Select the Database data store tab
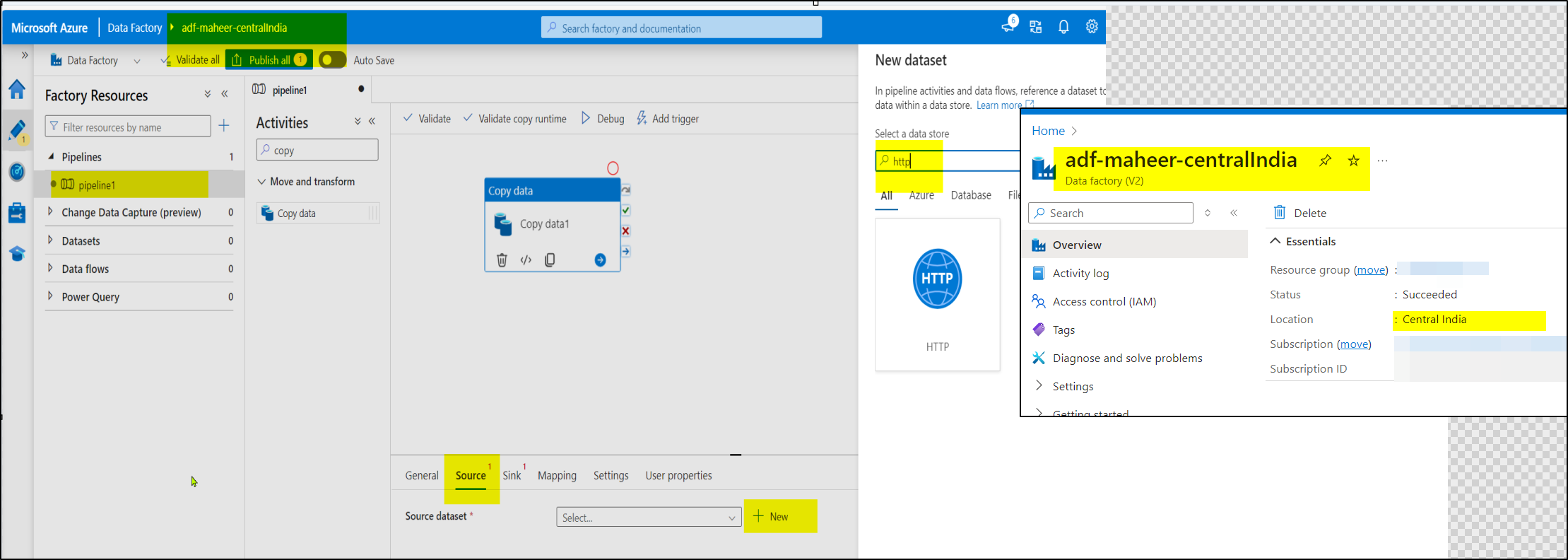 pos(971,195)
